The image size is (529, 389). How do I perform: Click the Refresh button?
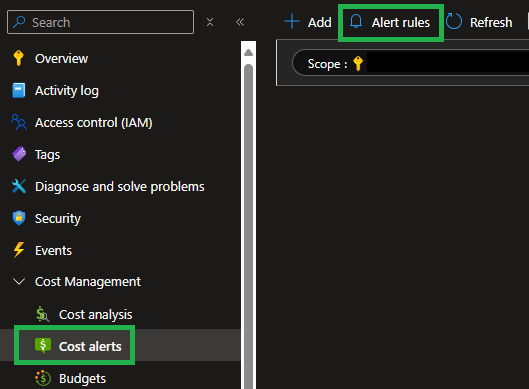pyautogui.click(x=479, y=22)
